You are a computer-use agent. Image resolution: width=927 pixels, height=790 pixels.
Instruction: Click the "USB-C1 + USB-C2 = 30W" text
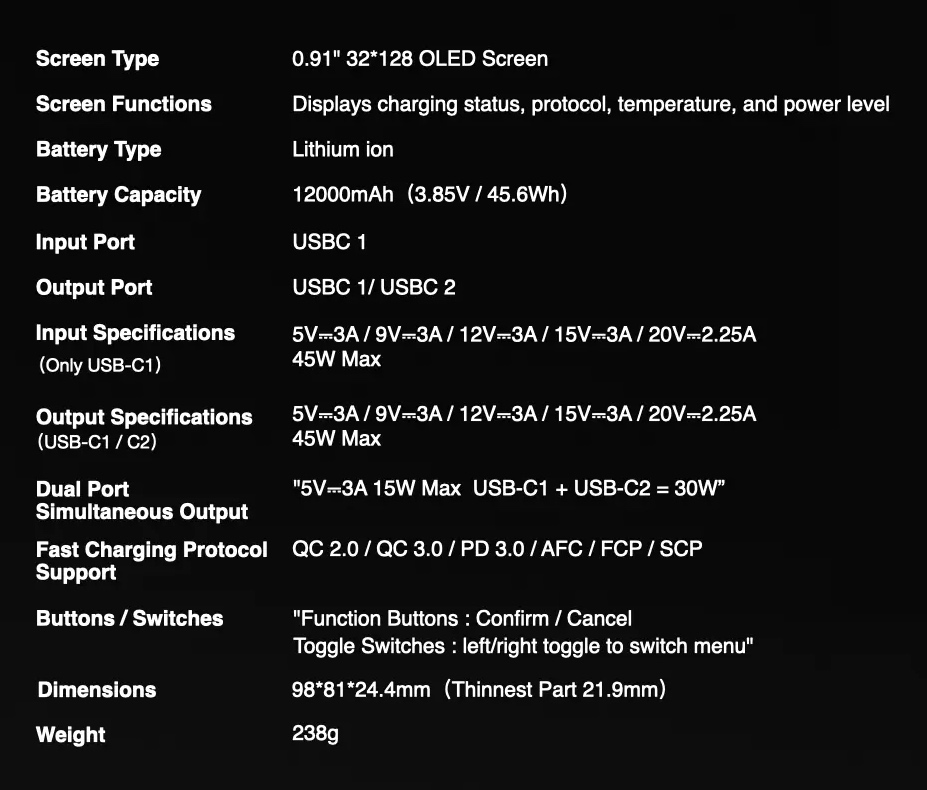599,489
